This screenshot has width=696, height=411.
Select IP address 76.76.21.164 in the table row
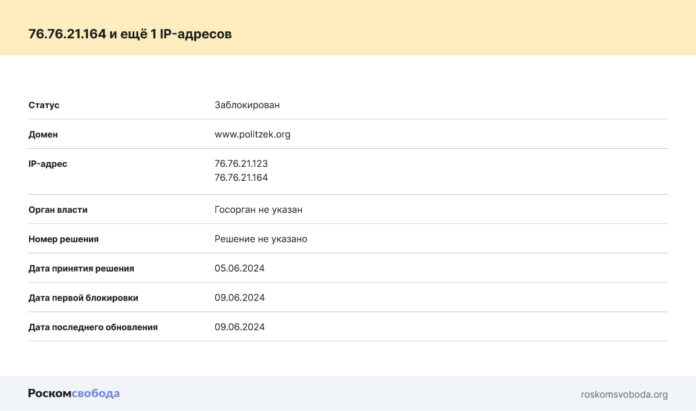(241, 177)
